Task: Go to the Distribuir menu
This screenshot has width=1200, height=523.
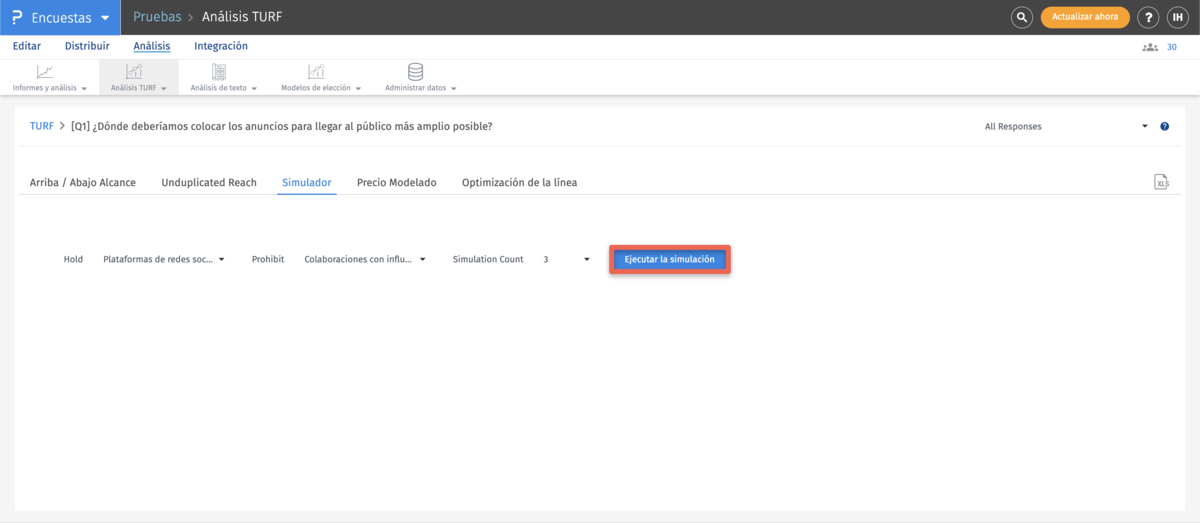Action: pyautogui.click(x=87, y=46)
